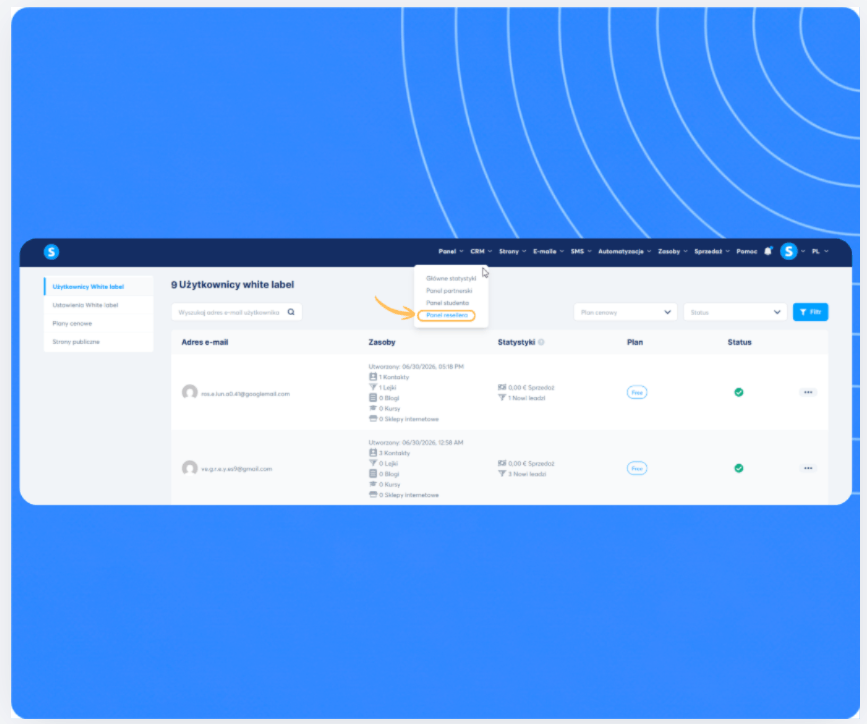
Task: Click the Adres e-mail column header
Action: (205, 342)
